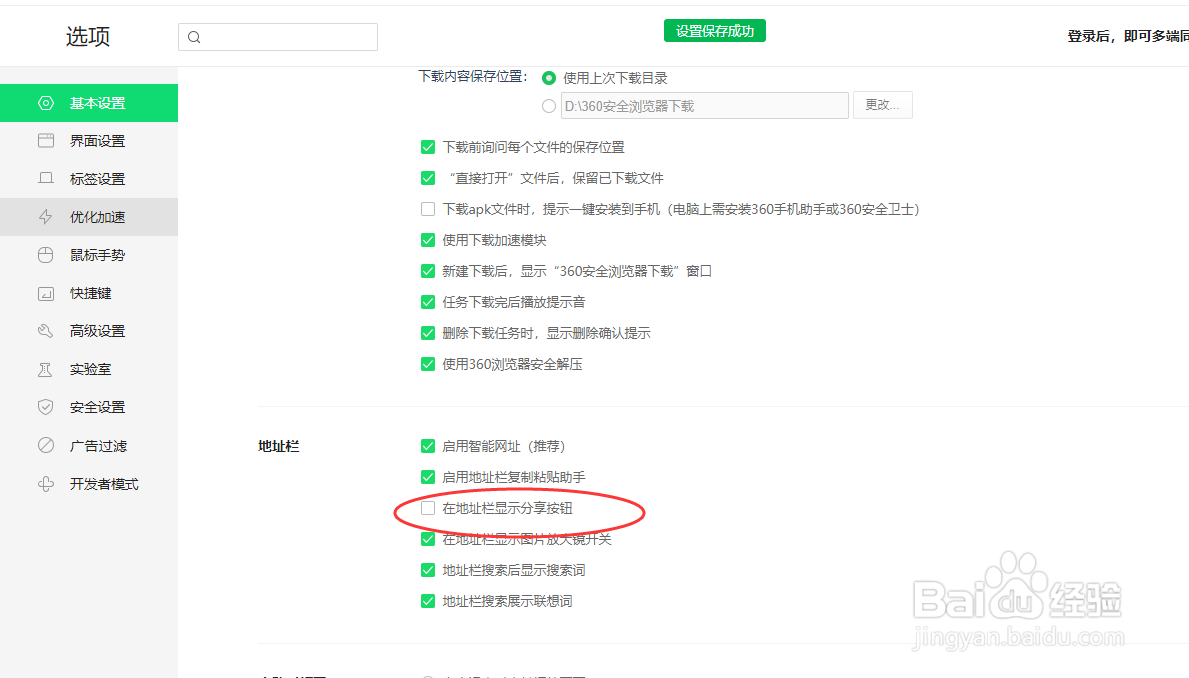Toggle 地址栏搜索后显示搜索词 checkbox
Image resolution: width=1189 pixels, height=678 pixels.
click(428, 570)
